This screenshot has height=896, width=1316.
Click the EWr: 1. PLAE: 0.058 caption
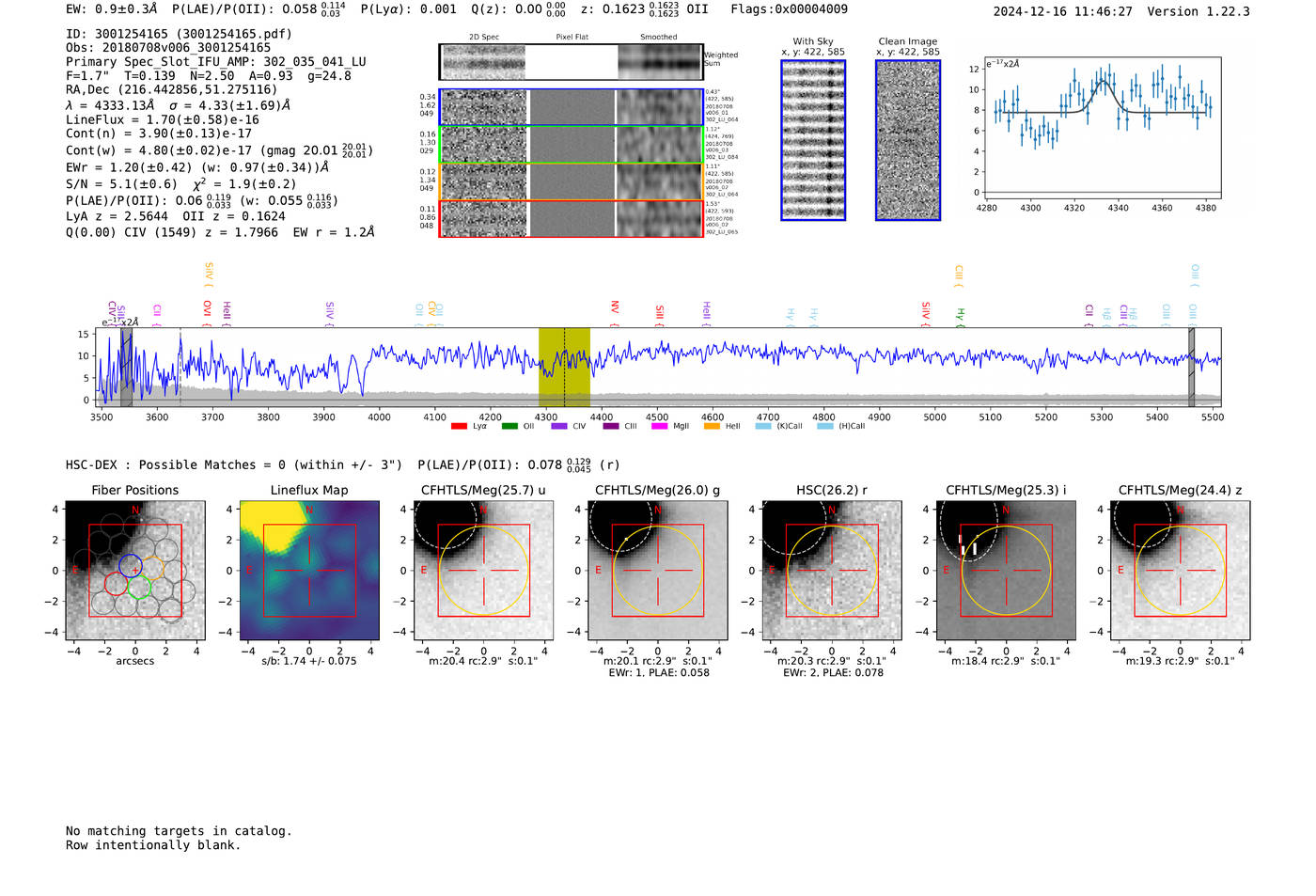click(x=659, y=673)
